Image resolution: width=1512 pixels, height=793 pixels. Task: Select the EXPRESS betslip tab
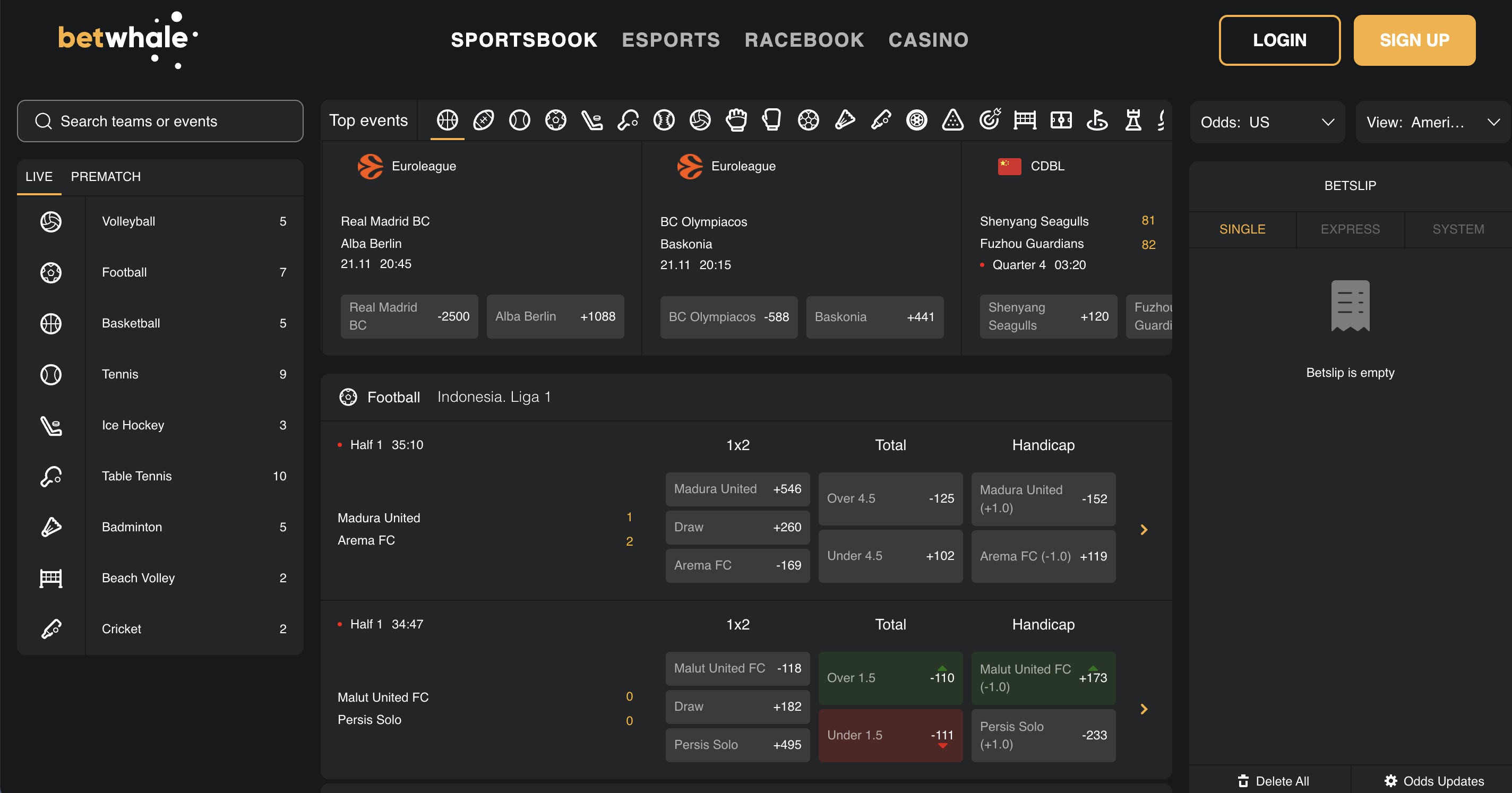(1350, 229)
